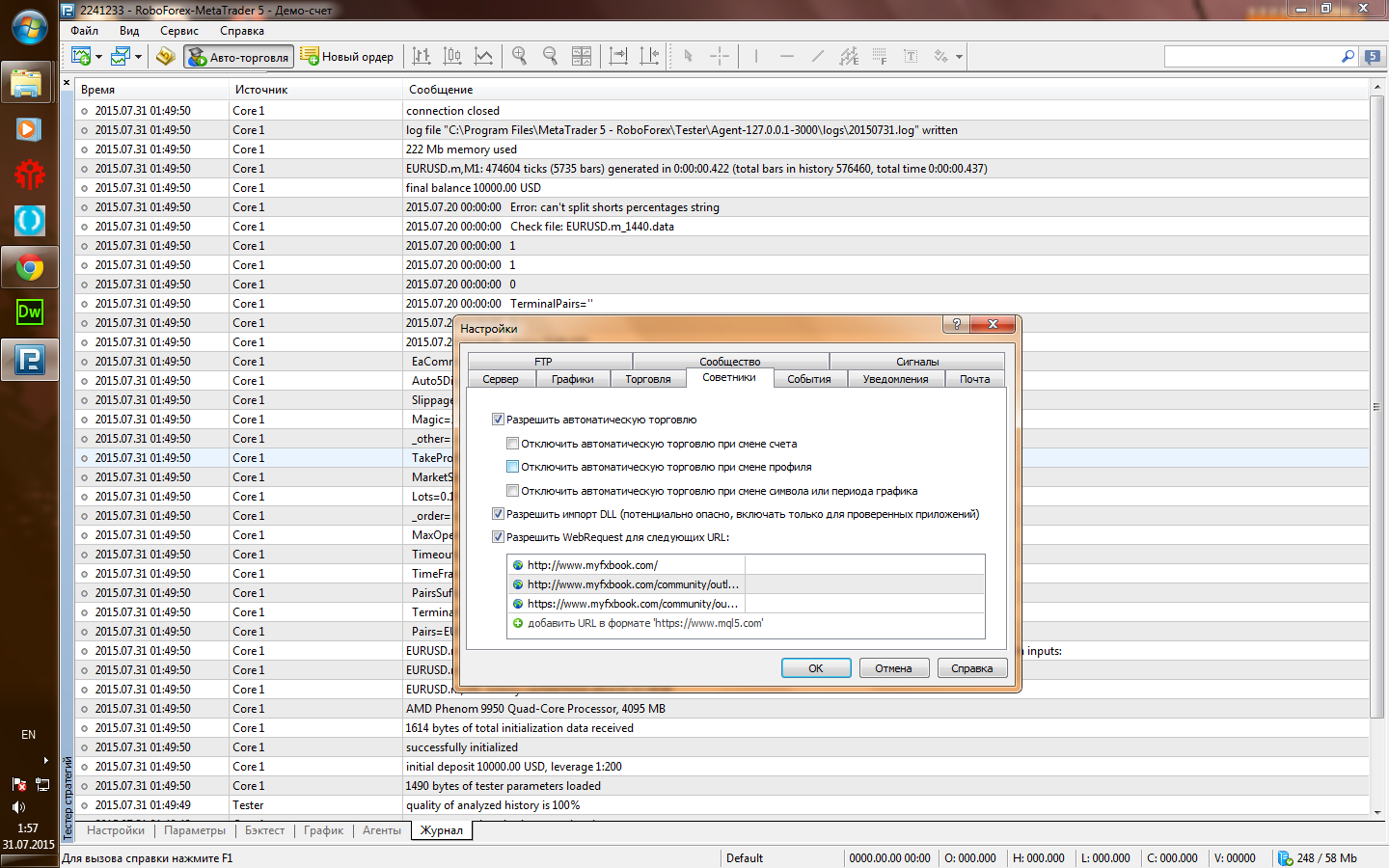Click the zoom in magnifier icon

(520, 56)
